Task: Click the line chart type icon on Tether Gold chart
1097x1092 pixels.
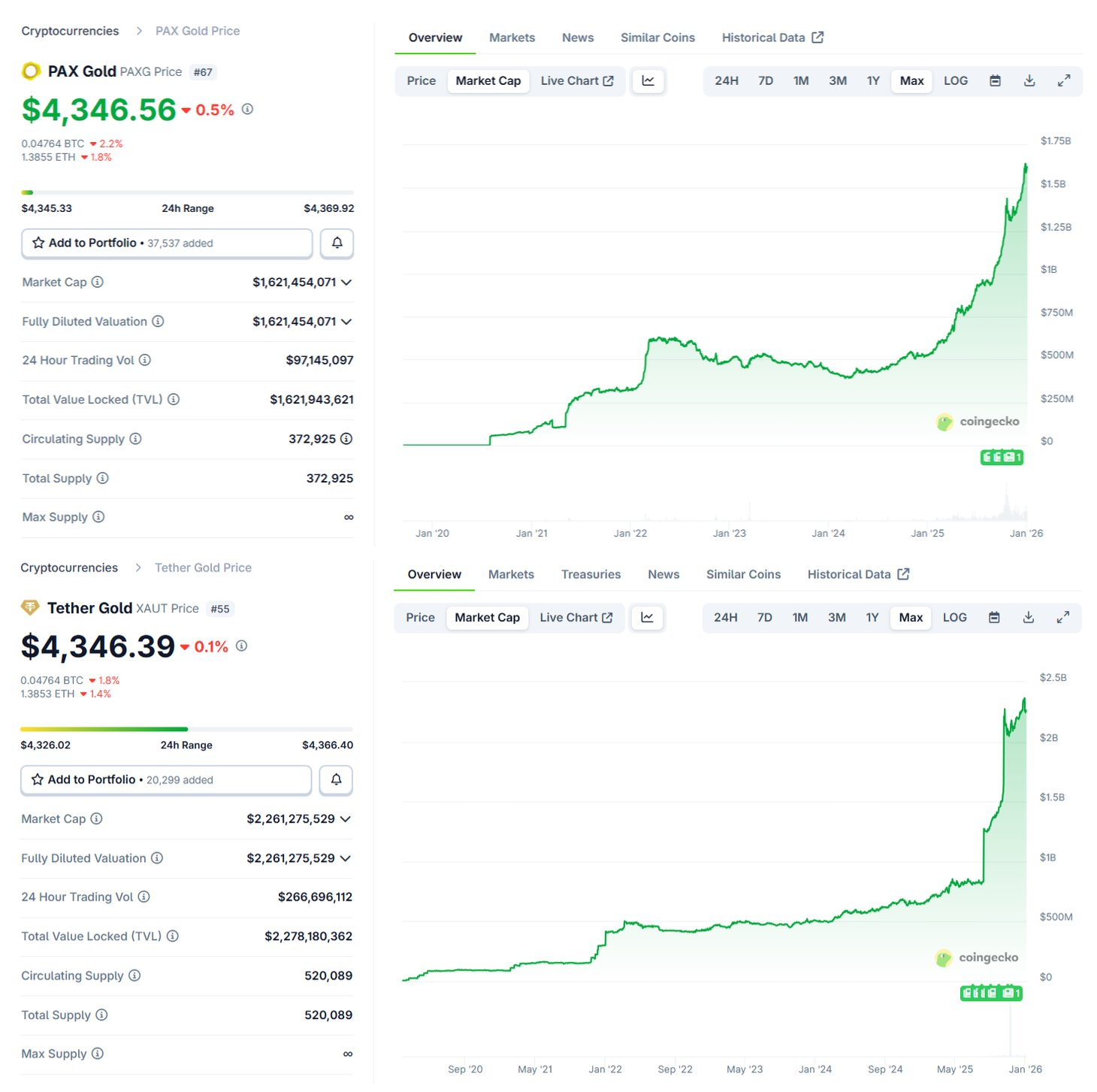Action: tap(647, 618)
